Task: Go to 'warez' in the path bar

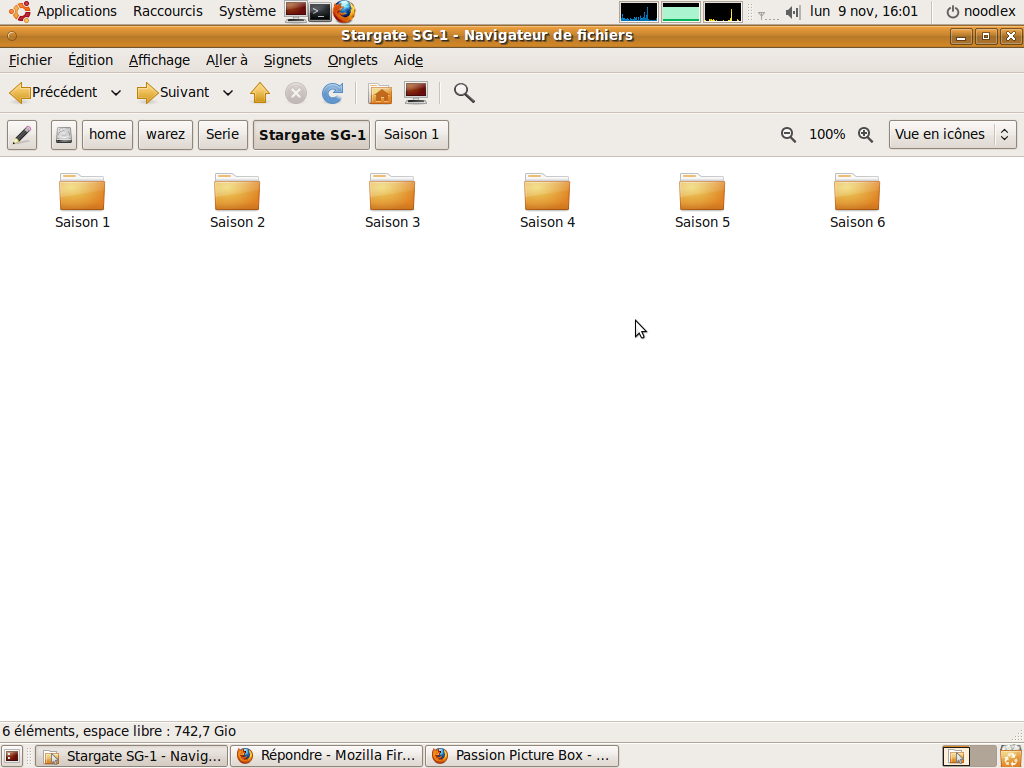Action: coord(165,135)
